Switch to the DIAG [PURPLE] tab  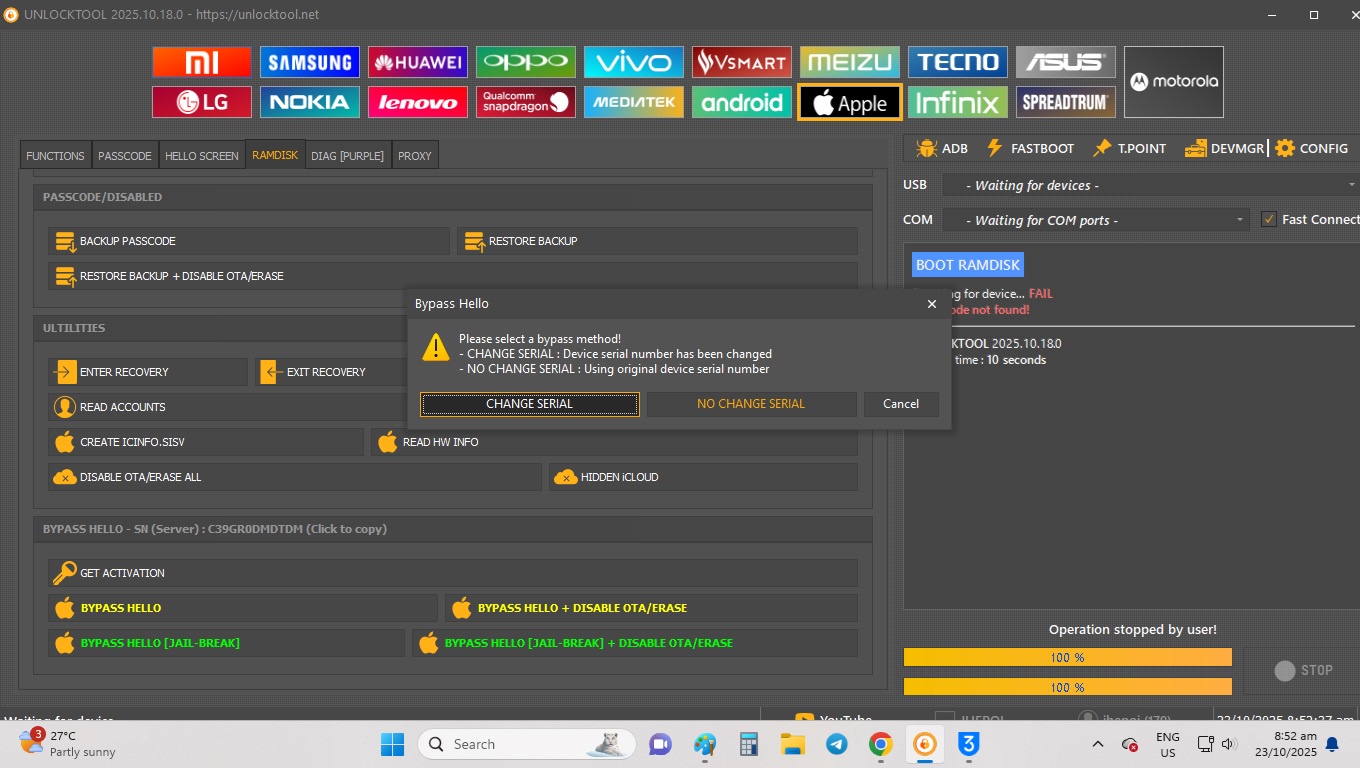[x=347, y=156]
